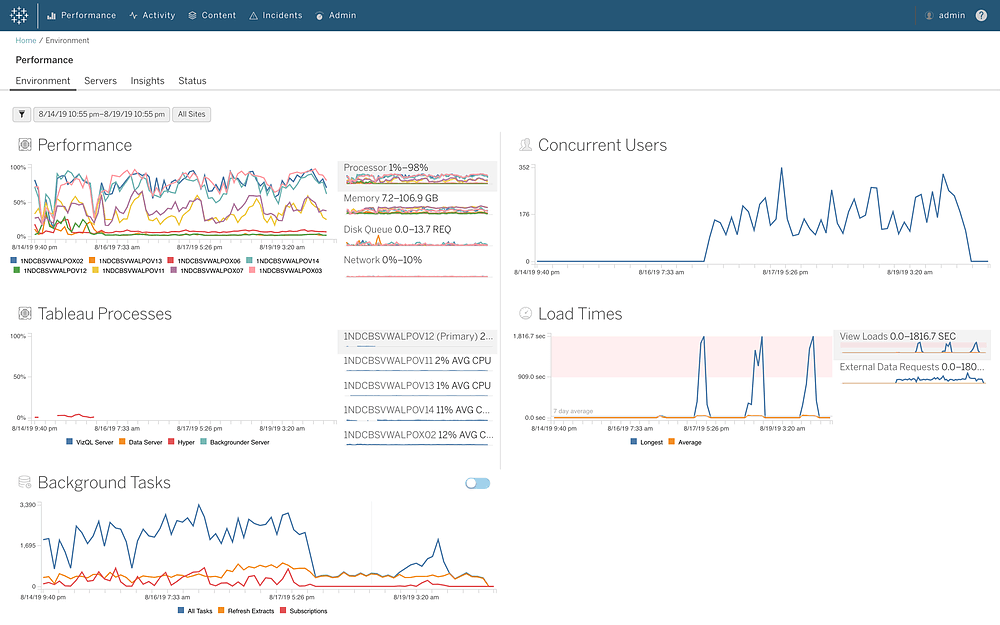Click the Concurrent Users heading
Image resolution: width=1000 pixels, height=625 pixels.
click(602, 145)
